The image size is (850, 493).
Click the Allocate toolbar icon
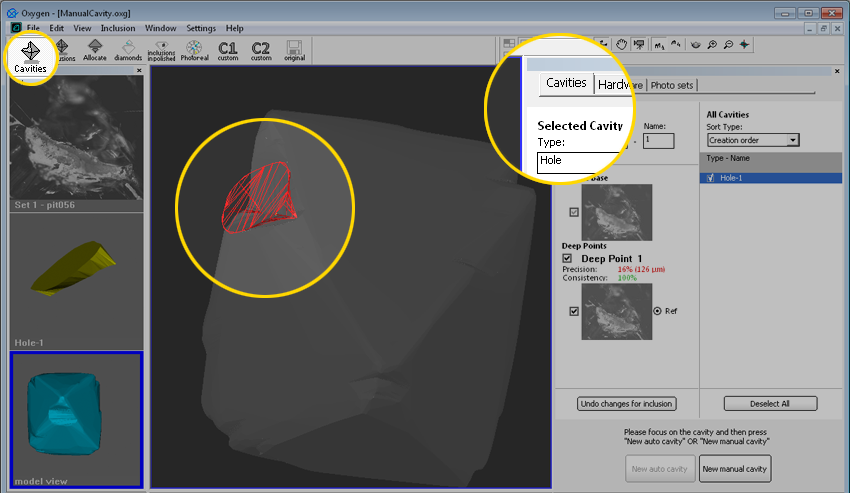pos(95,49)
